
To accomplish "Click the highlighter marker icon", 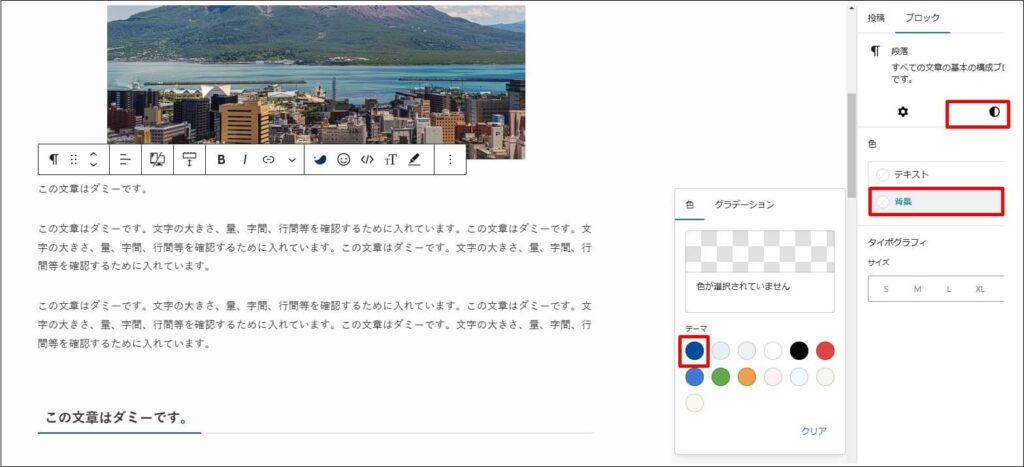I will [x=414, y=159].
